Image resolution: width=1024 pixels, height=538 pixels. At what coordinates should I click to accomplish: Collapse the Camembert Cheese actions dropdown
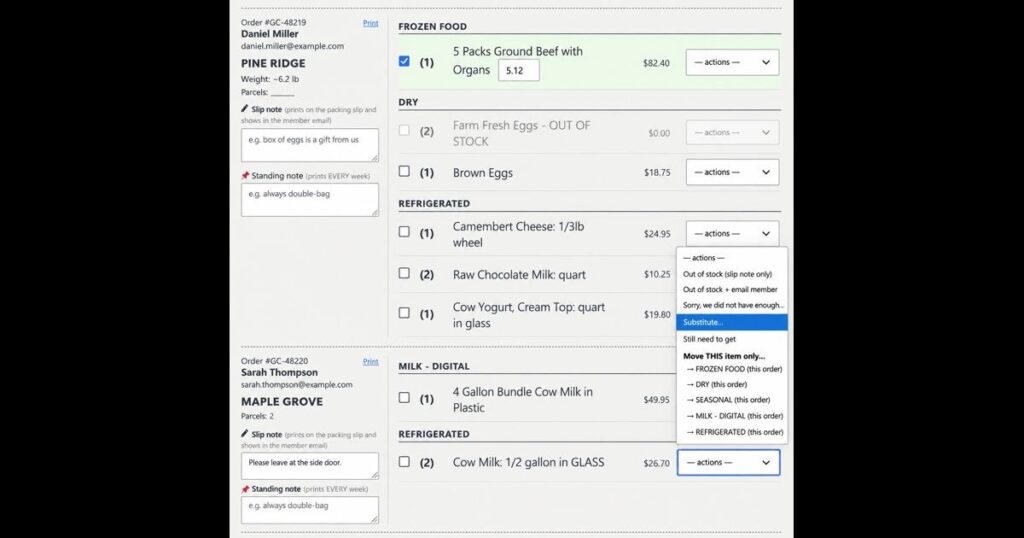[x=732, y=233]
